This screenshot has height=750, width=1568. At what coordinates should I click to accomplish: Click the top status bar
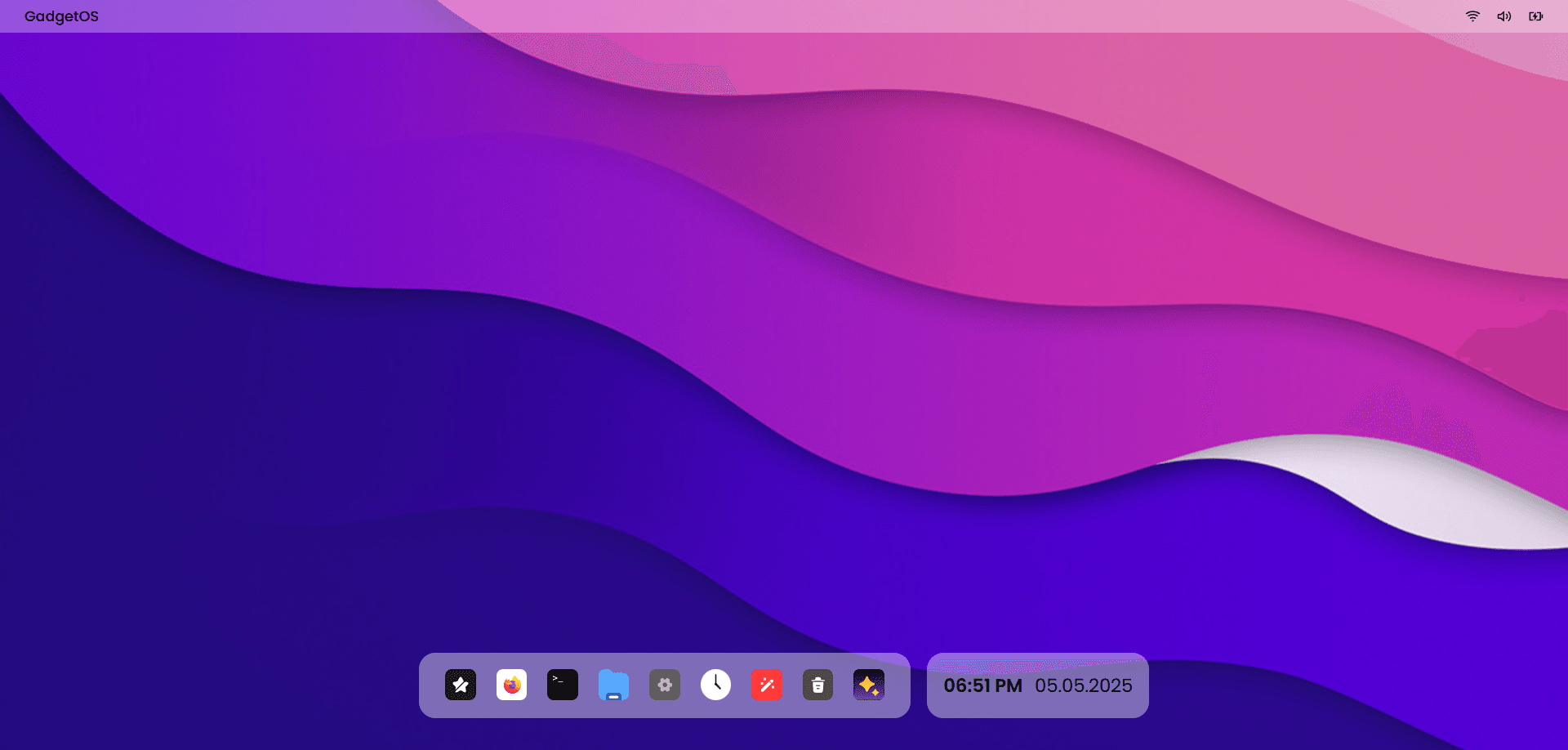tap(784, 16)
